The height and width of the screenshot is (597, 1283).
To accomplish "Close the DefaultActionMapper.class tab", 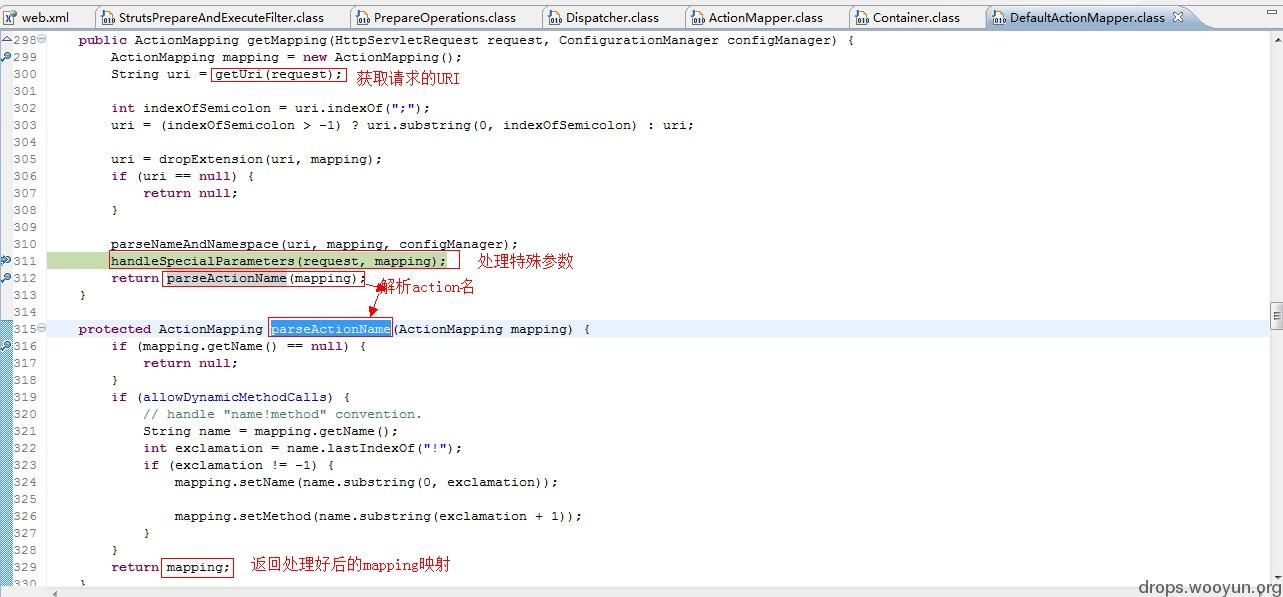I will (x=1178, y=17).
